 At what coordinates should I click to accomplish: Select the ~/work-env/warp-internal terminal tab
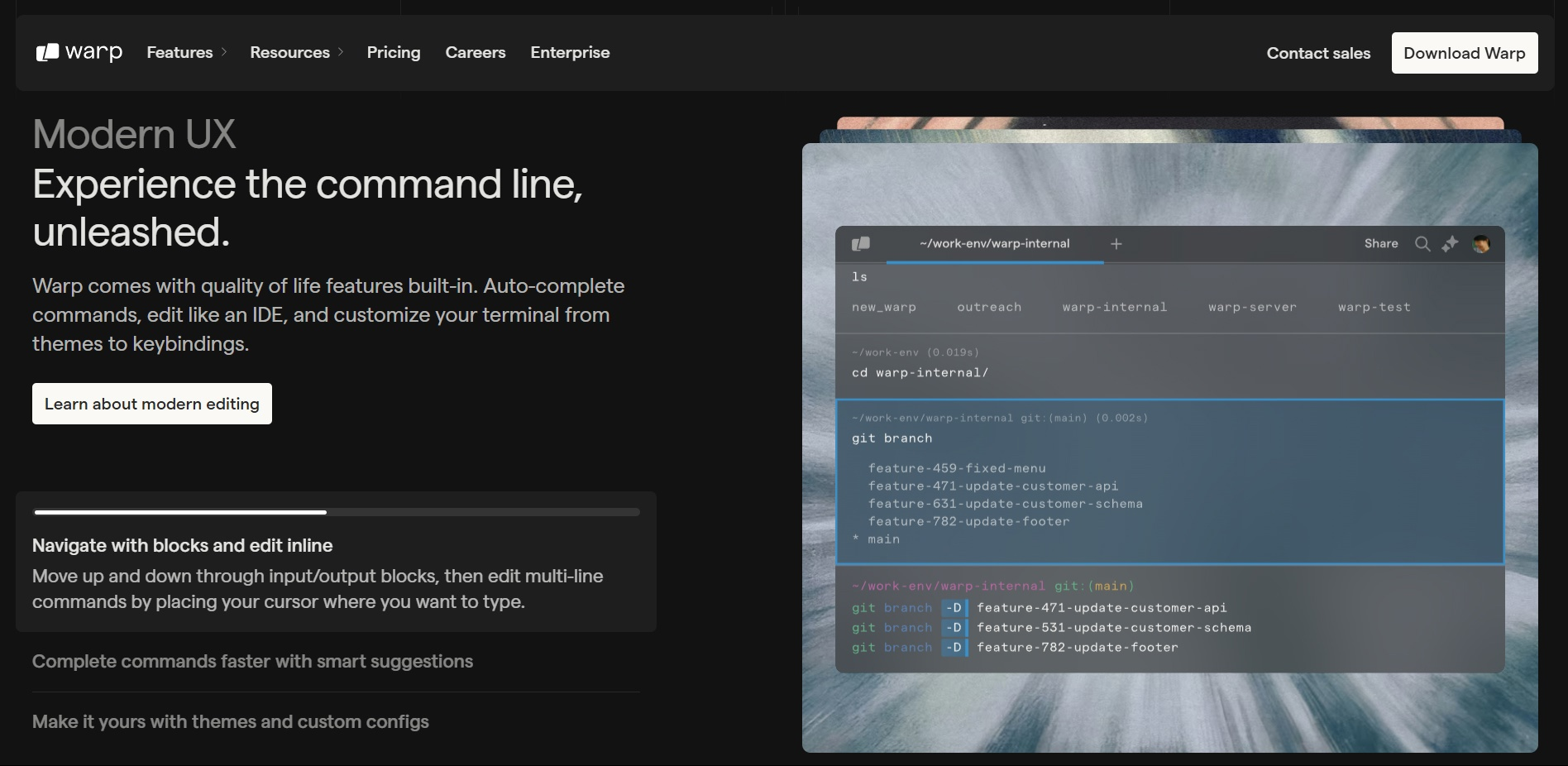point(995,243)
